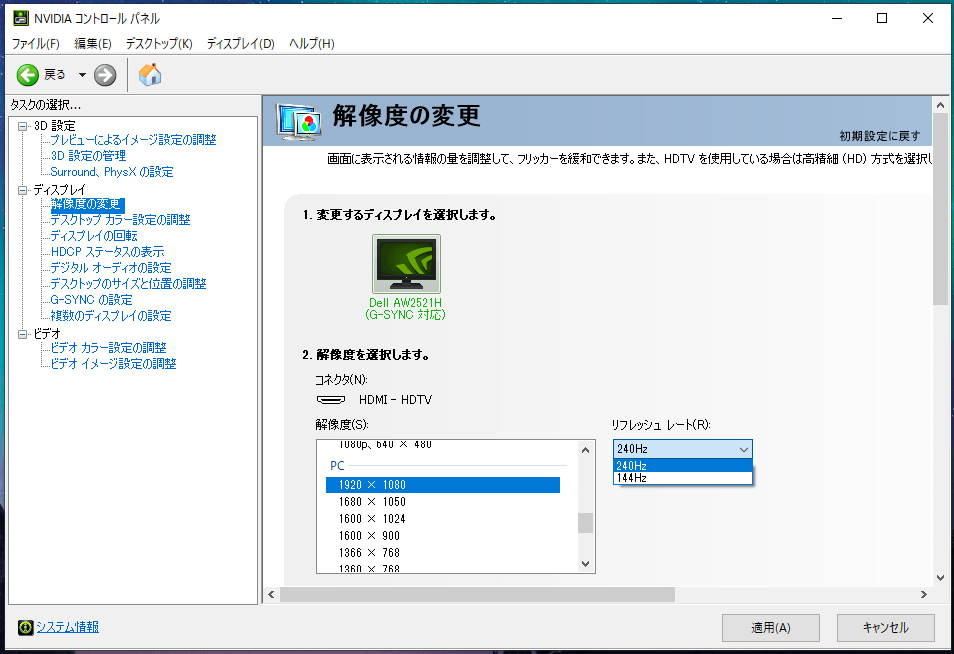Minimize the NVIDIA control panel window
954x654 pixels.
(837, 18)
